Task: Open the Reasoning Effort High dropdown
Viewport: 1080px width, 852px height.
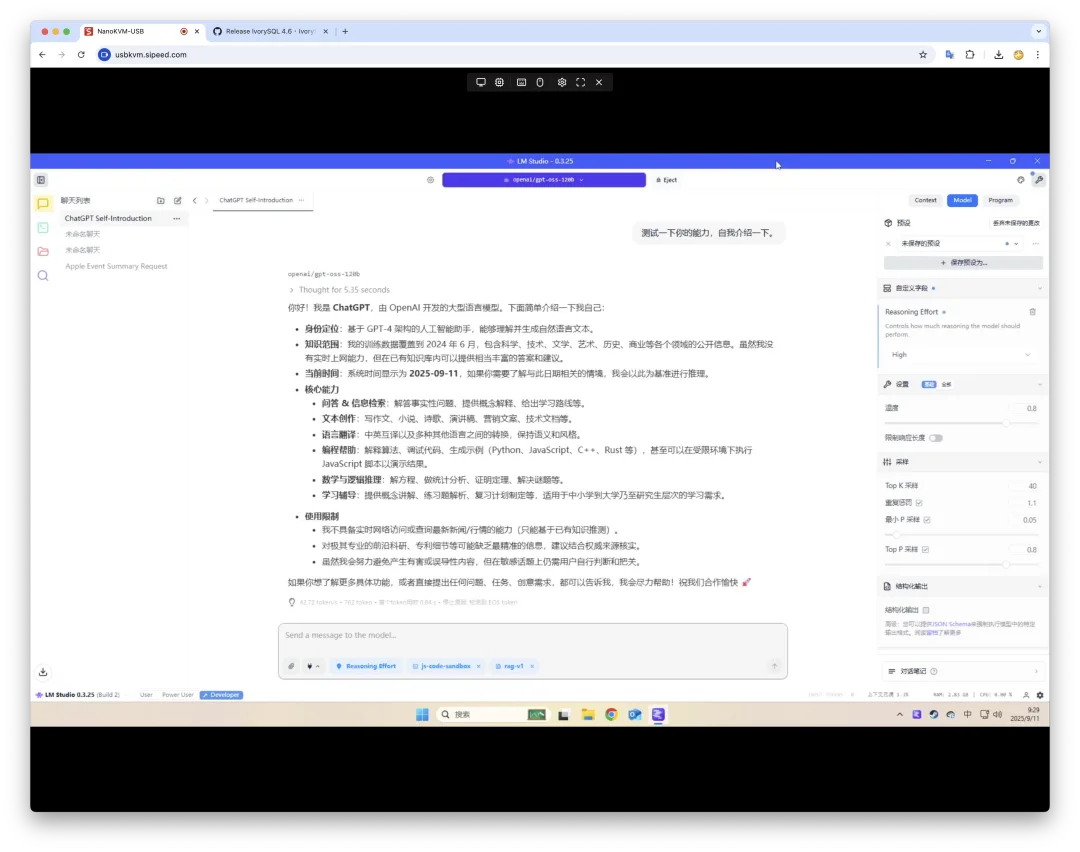Action: click(962, 355)
